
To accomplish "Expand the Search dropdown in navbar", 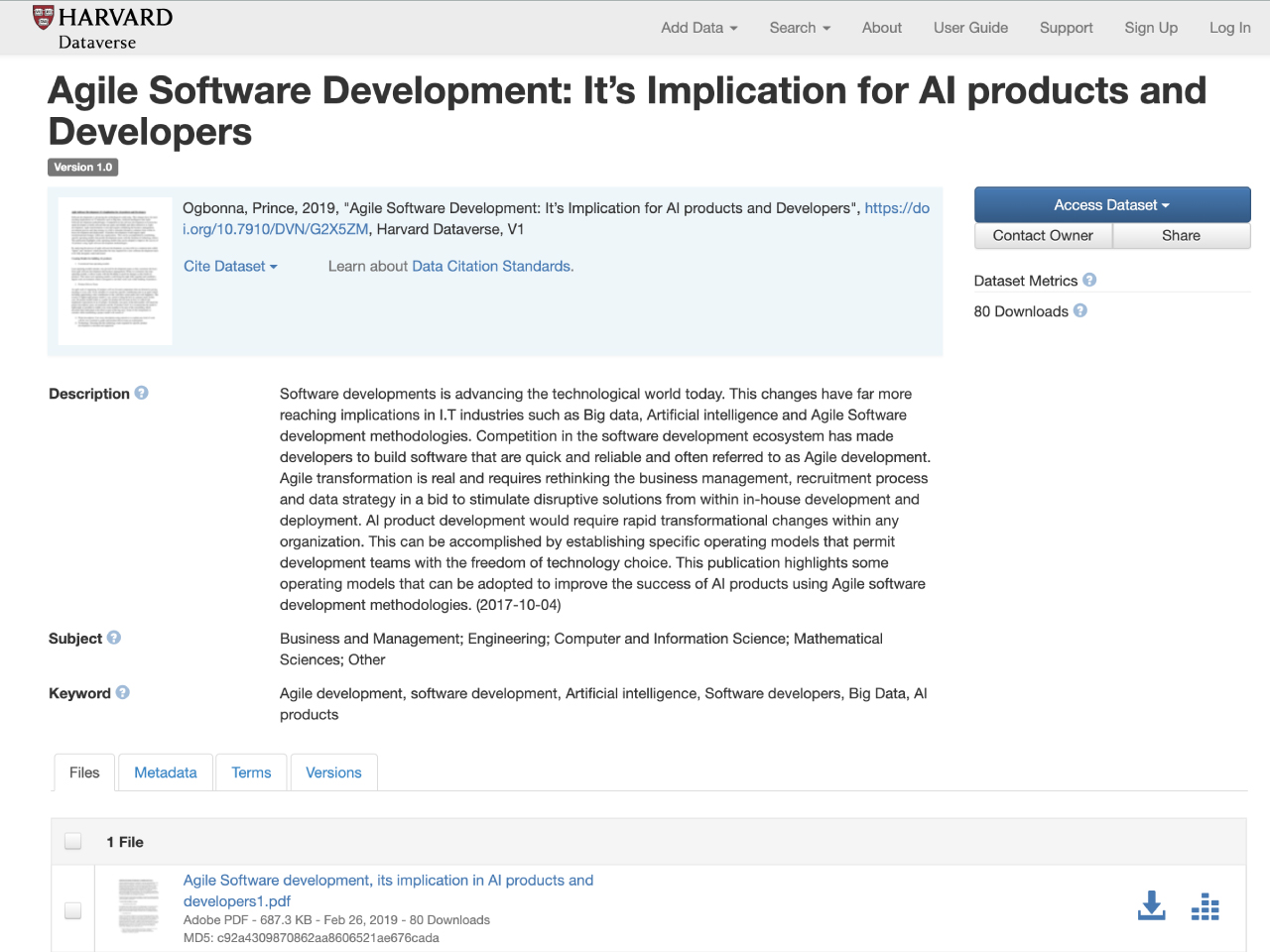I will pos(800,28).
